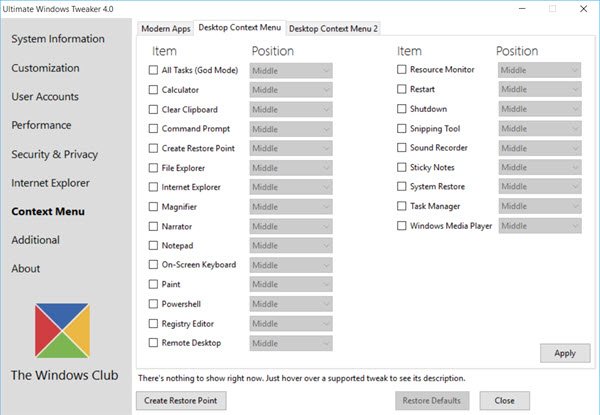Open the About section
This screenshot has height=415, width=600.
coord(25,269)
